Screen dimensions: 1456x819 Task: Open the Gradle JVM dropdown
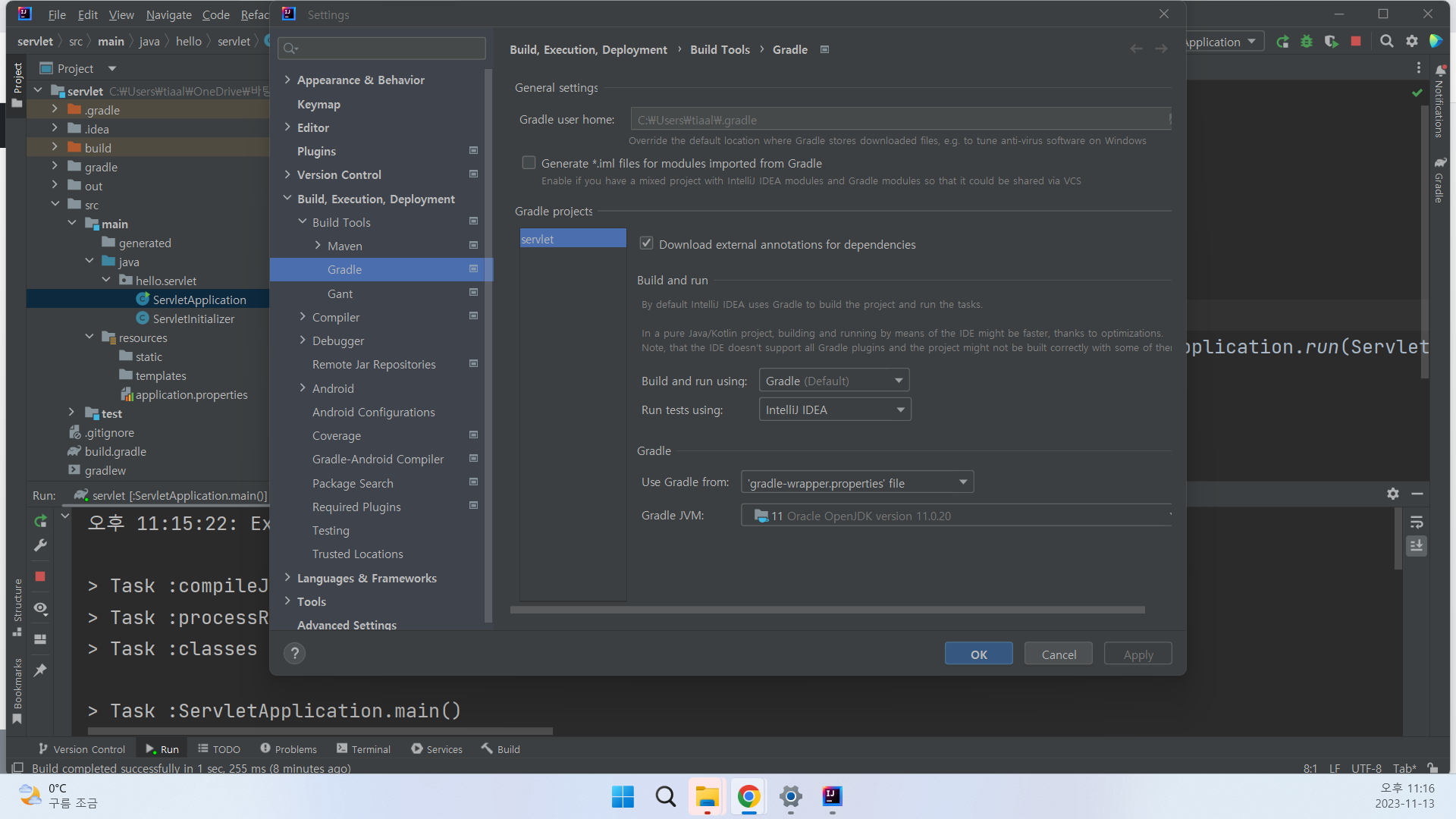pos(957,516)
